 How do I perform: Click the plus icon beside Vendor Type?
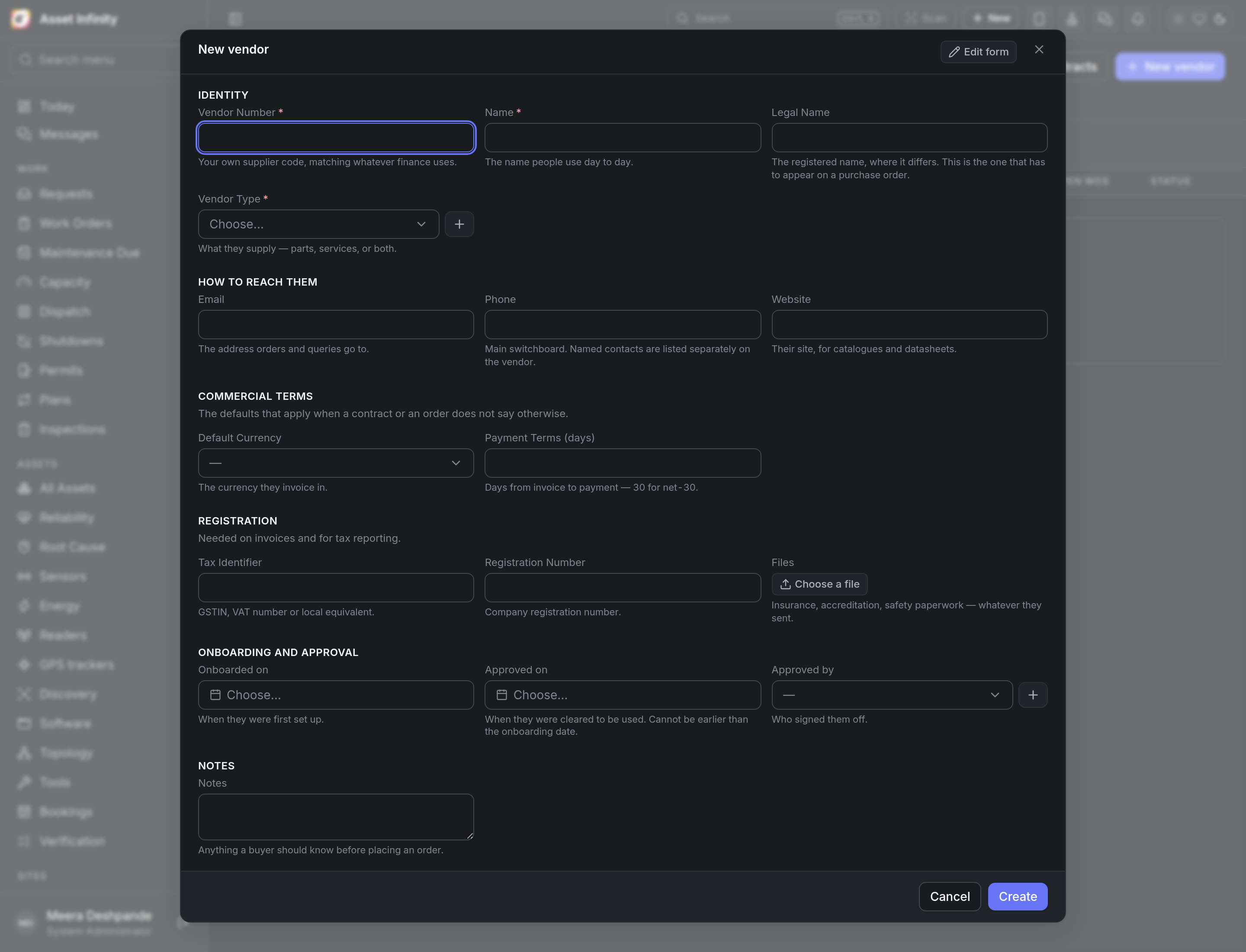[459, 224]
